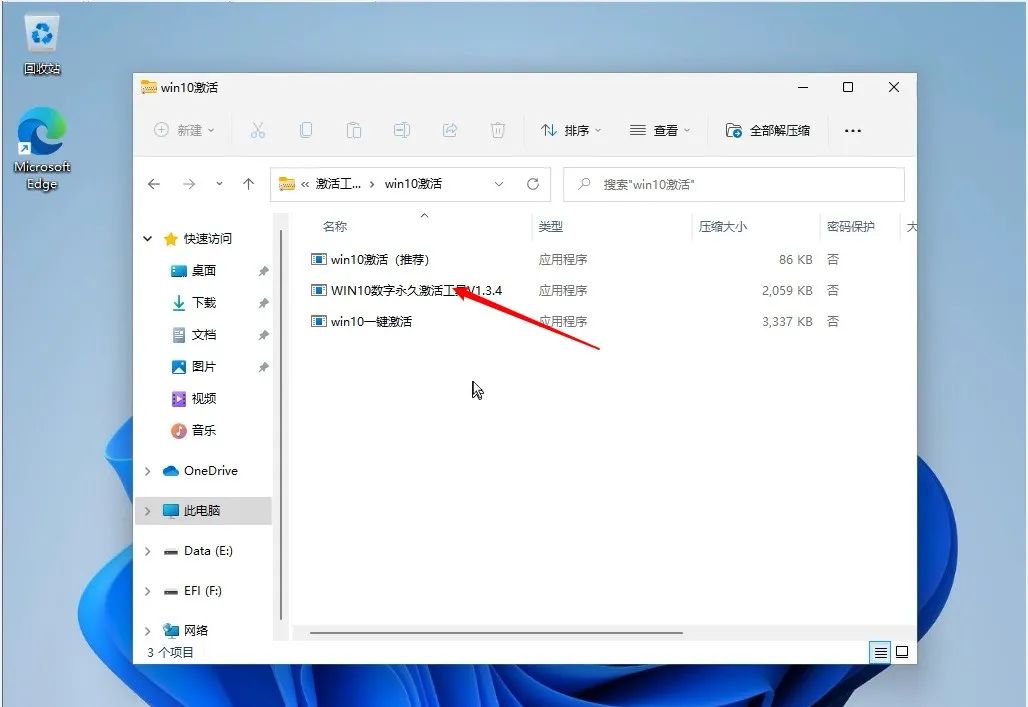Switch to large icons view in status bar
Image resolution: width=1028 pixels, height=707 pixels.
click(902, 653)
